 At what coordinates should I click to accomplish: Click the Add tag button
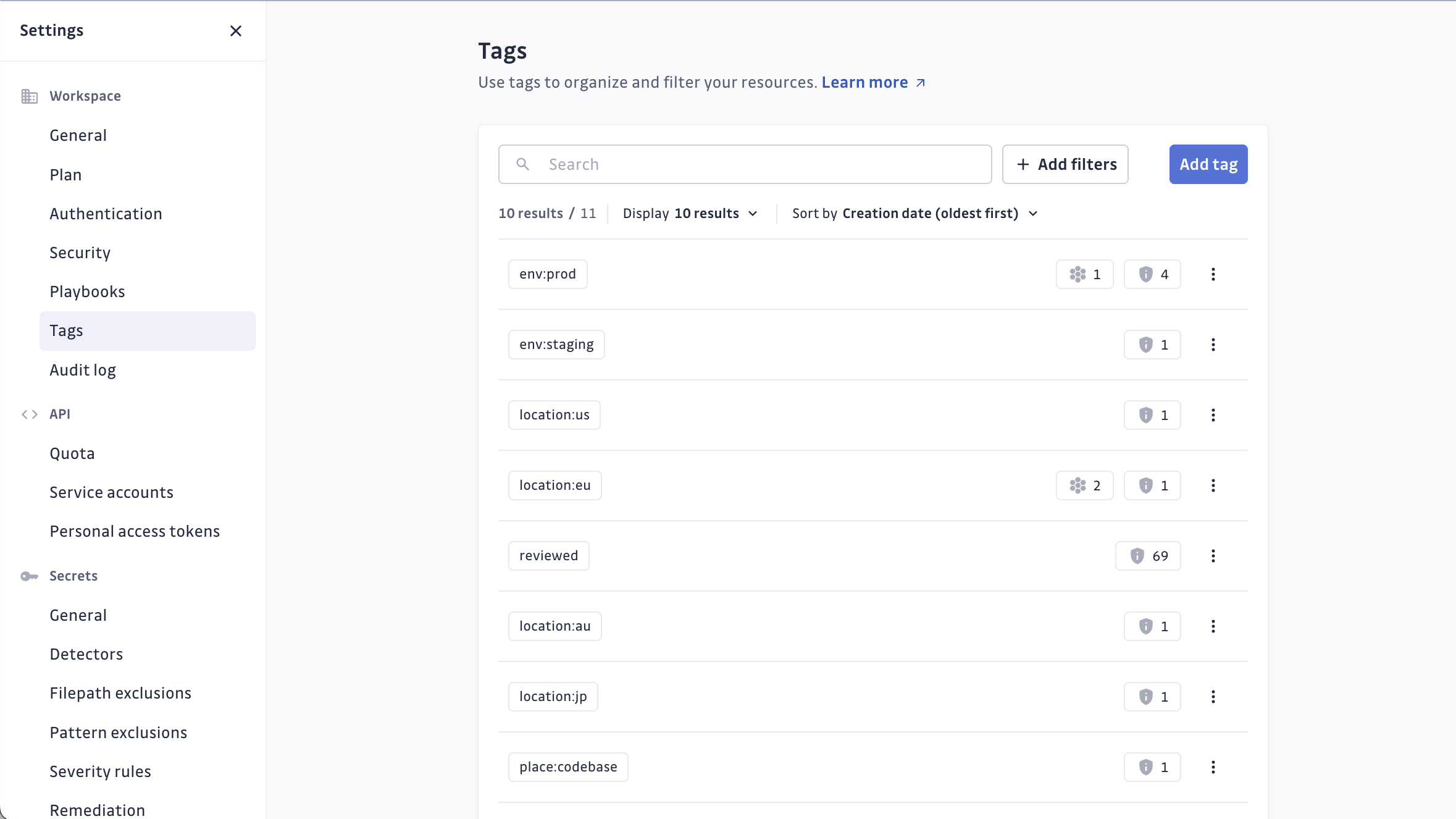click(1208, 164)
